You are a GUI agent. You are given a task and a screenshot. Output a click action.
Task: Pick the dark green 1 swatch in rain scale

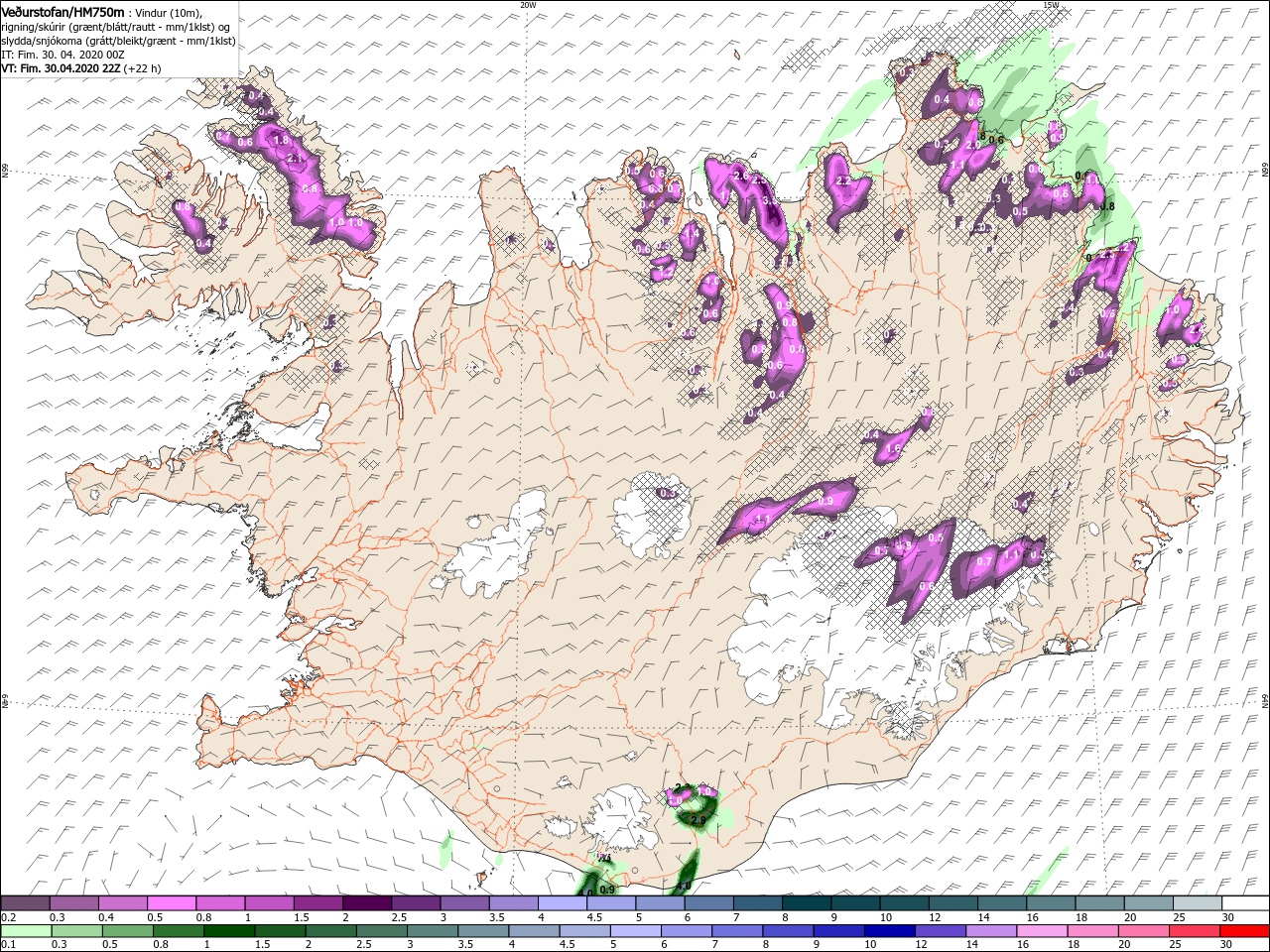[228, 931]
